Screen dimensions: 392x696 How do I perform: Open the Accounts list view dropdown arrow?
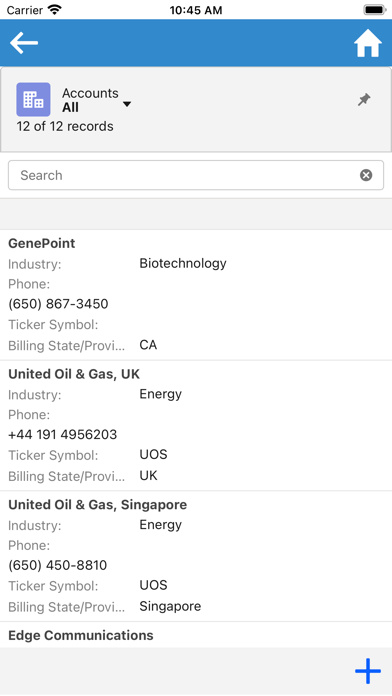127,104
